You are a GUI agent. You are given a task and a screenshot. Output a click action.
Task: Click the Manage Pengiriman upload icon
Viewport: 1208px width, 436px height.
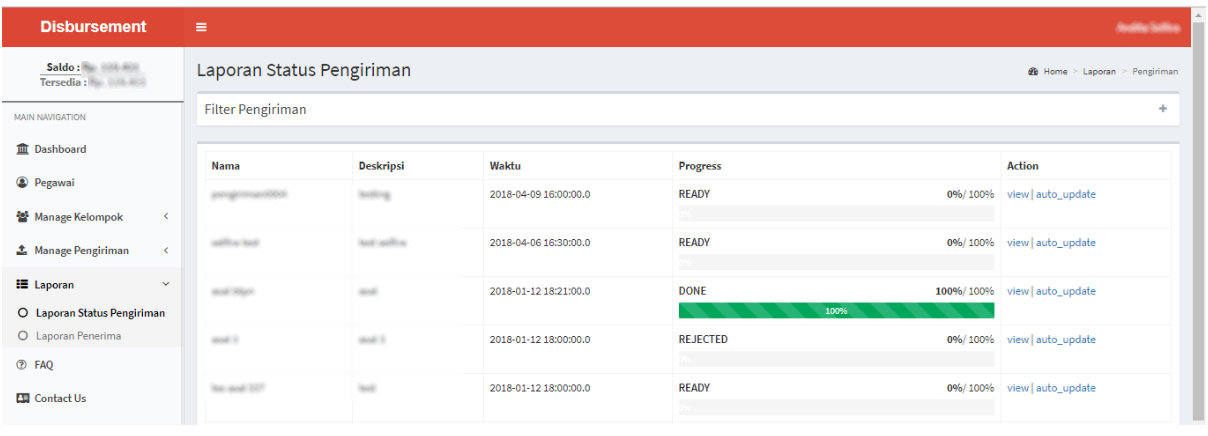[x=22, y=251]
